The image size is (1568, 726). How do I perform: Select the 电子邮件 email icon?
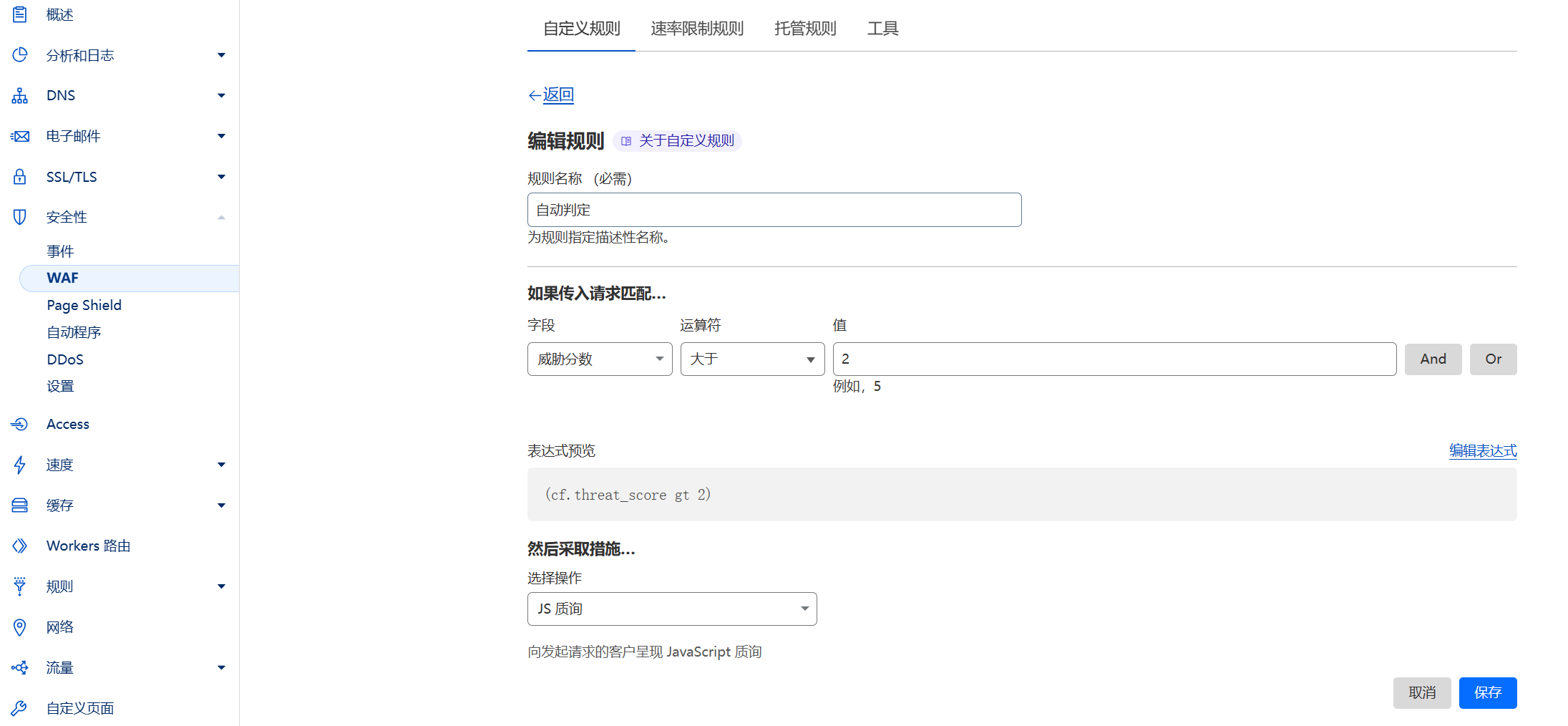tap(19, 136)
